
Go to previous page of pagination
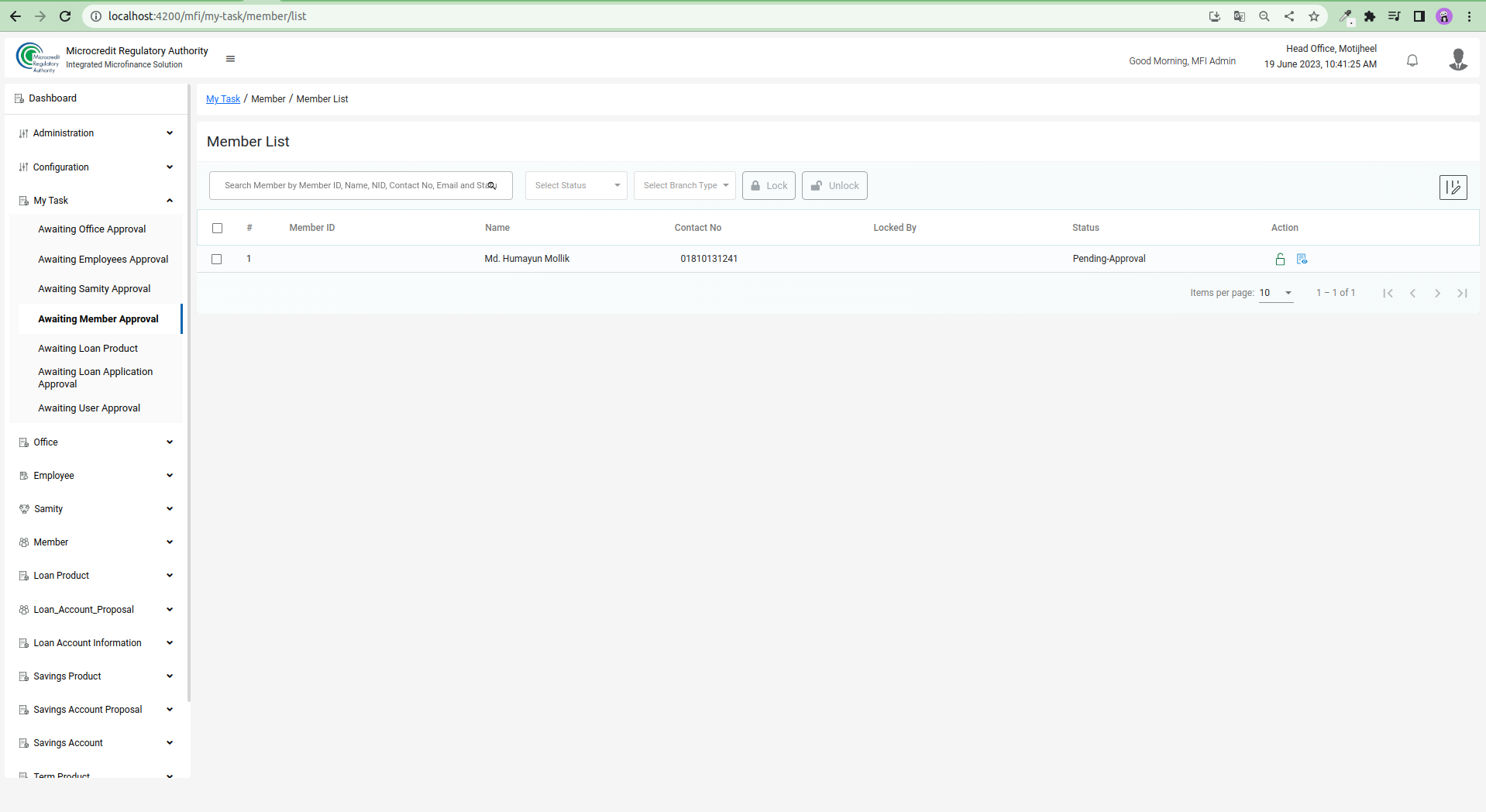point(1412,293)
